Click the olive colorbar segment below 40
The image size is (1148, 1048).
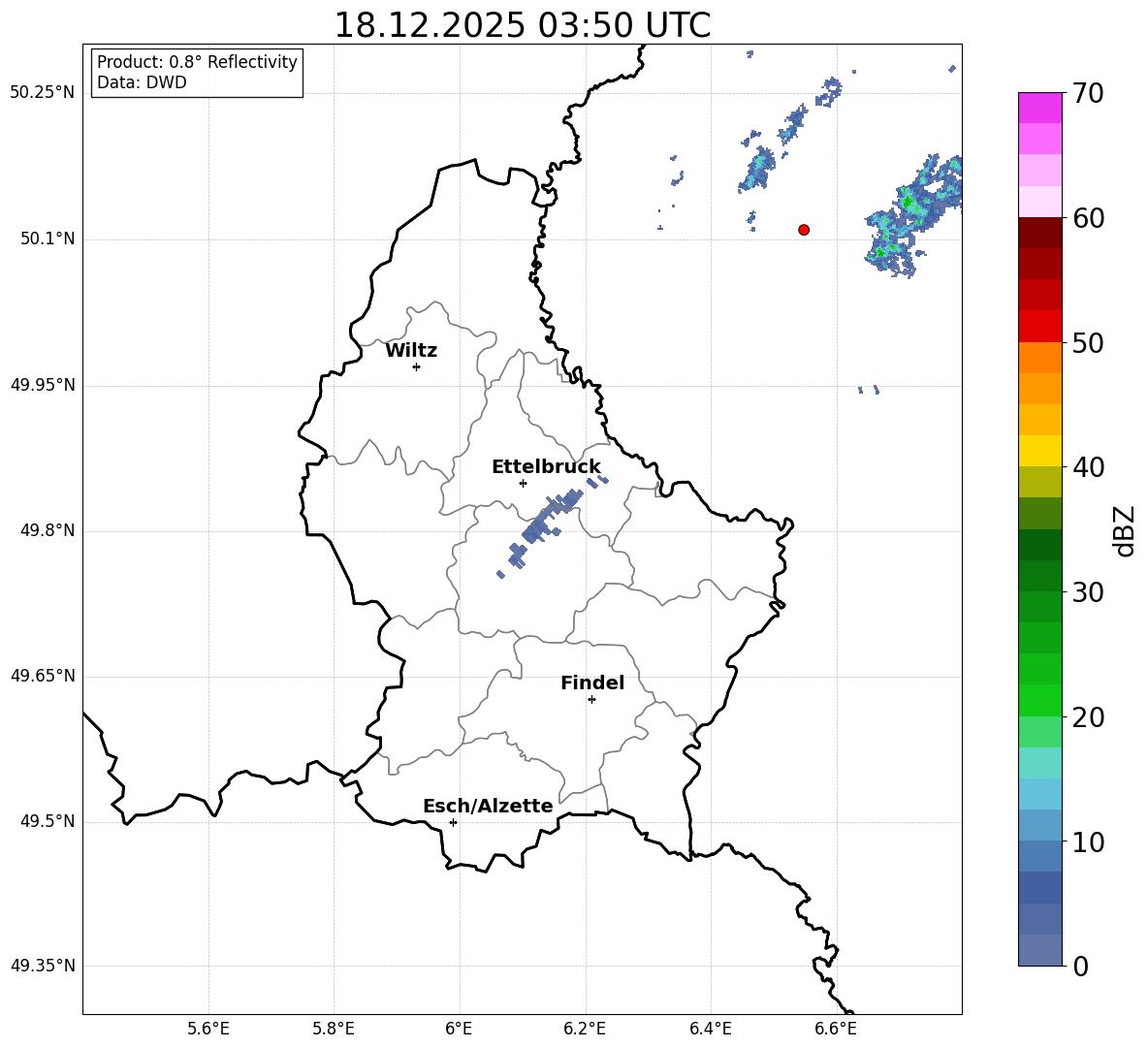(1039, 482)
